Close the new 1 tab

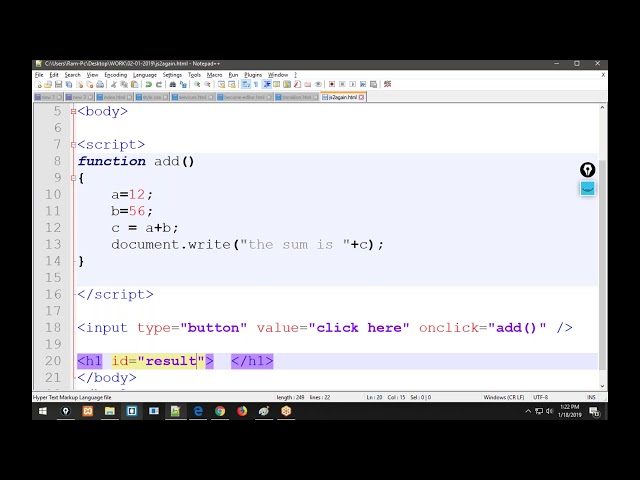pyautogui.click(x=59, y=97)
